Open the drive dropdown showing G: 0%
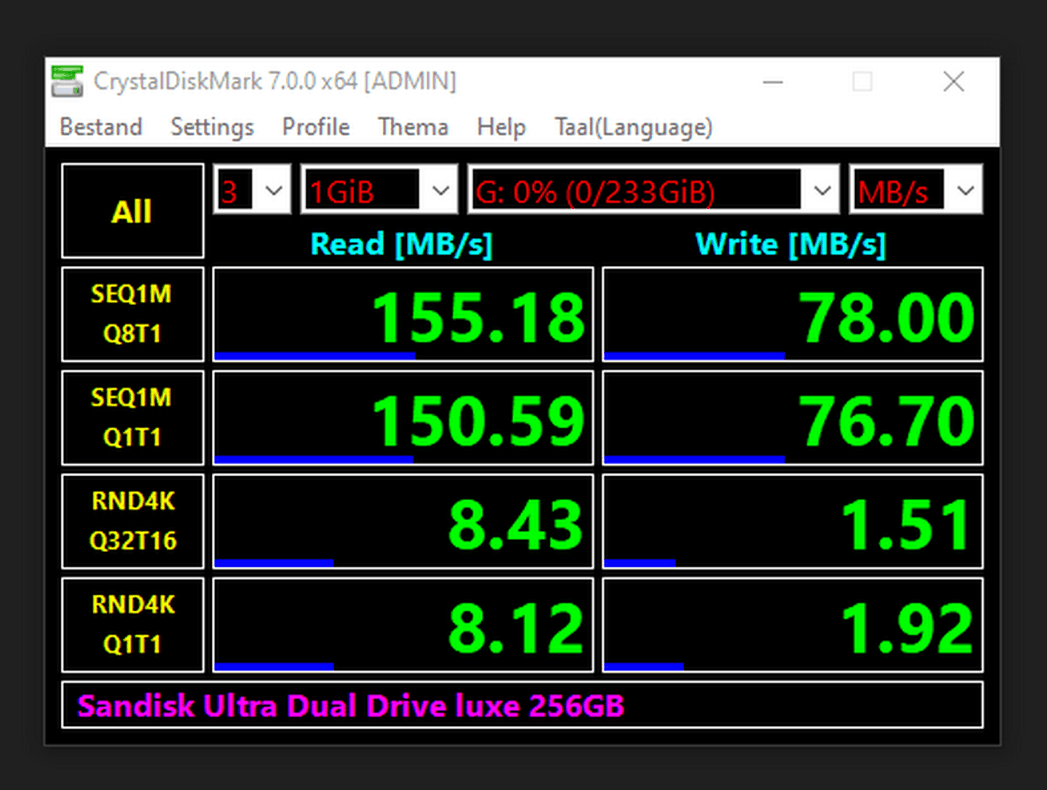Image resolution: width=1047 pixels, height=790 pixels. pyautogui.click(x=653, y=190)
